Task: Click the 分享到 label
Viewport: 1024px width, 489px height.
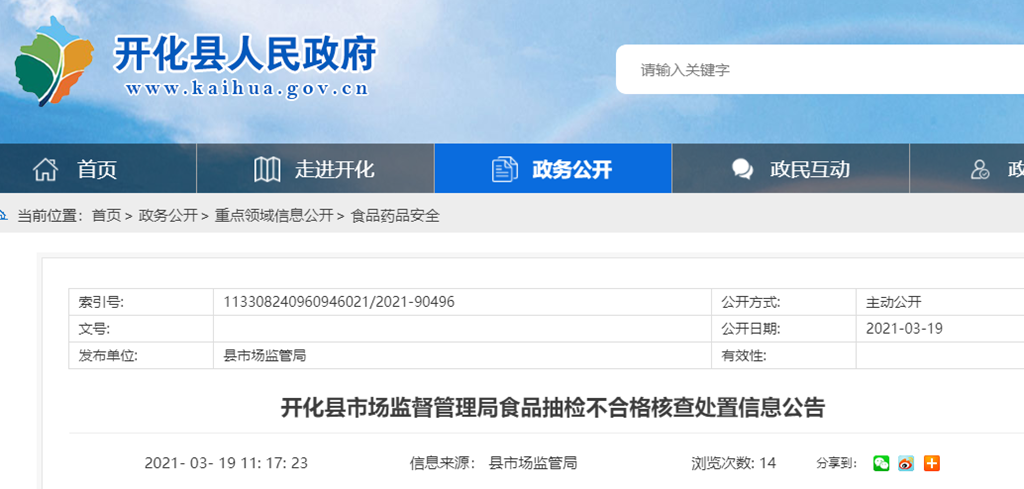Action: click(x=837, y=464)
